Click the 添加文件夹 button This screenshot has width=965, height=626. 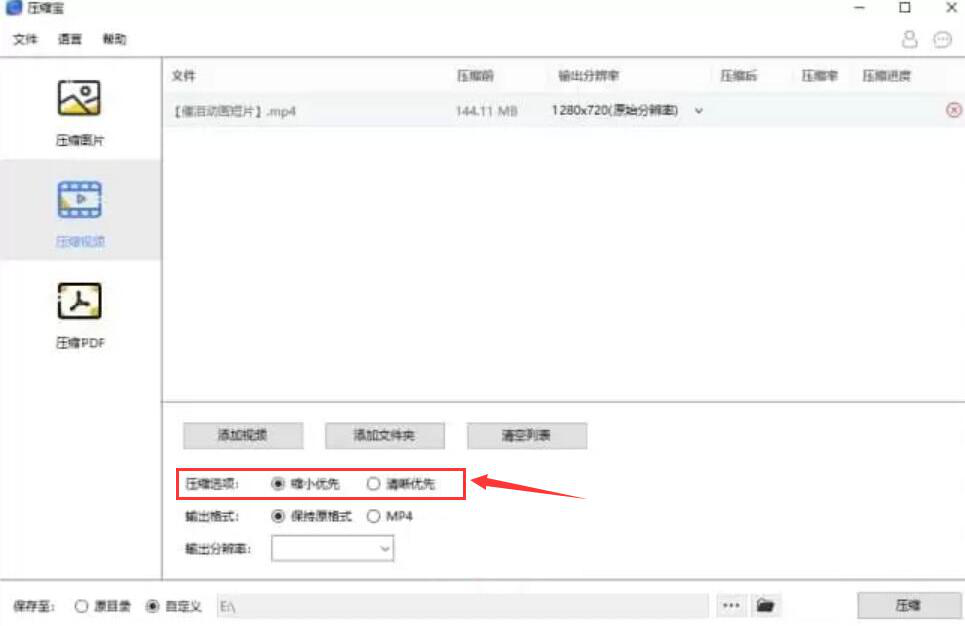click(385, 435)
